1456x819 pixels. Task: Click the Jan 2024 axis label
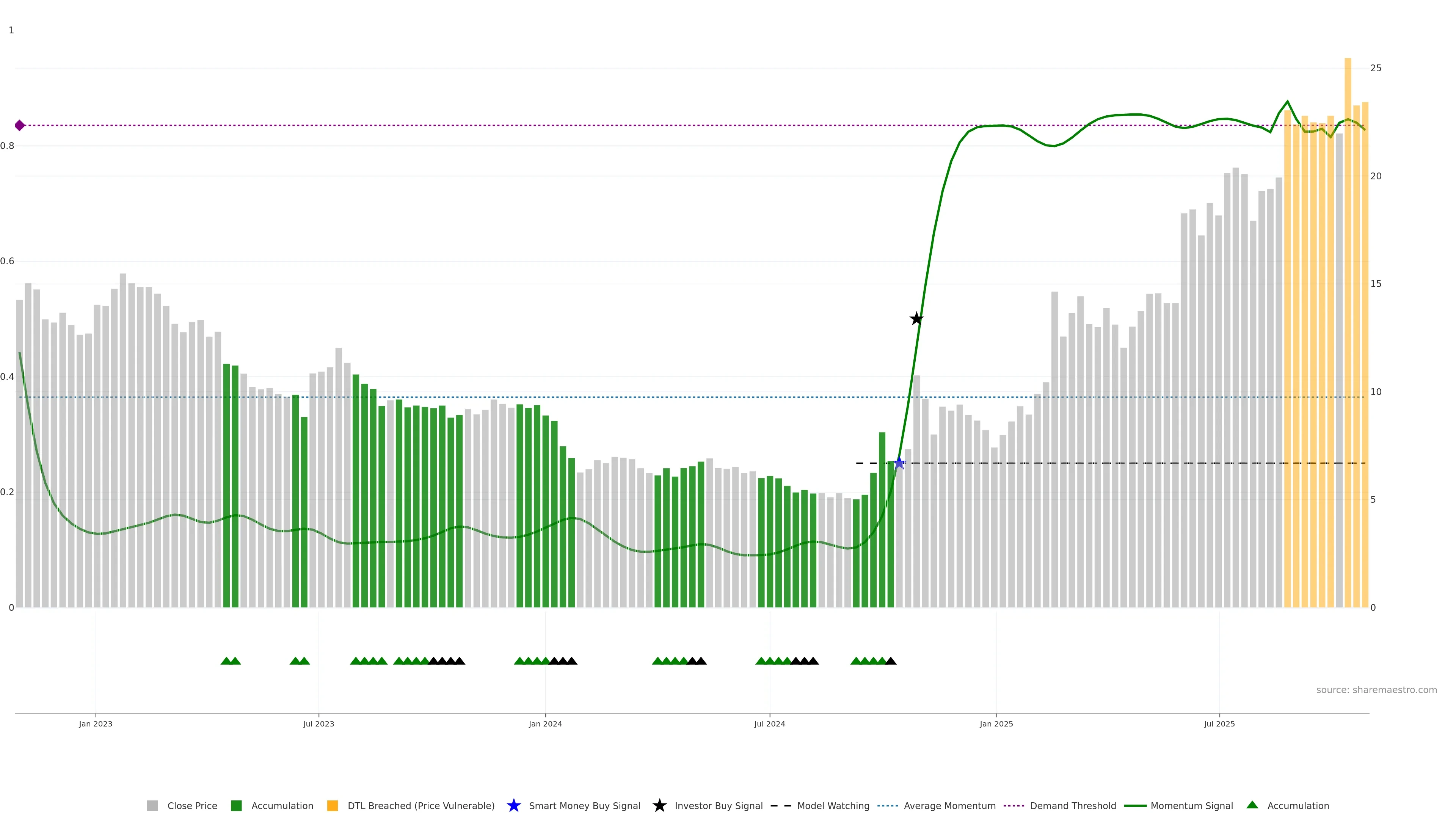click(545, 723)
